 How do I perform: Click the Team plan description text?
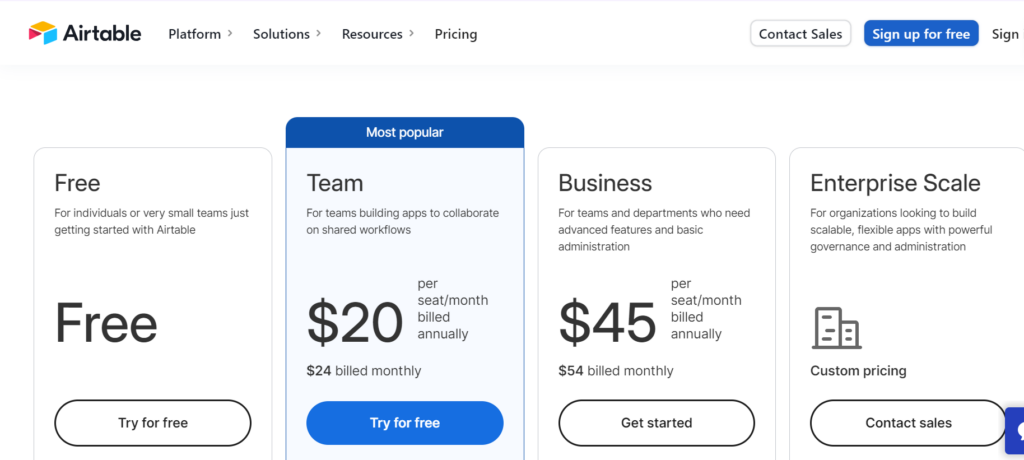[x=402, y=222]
